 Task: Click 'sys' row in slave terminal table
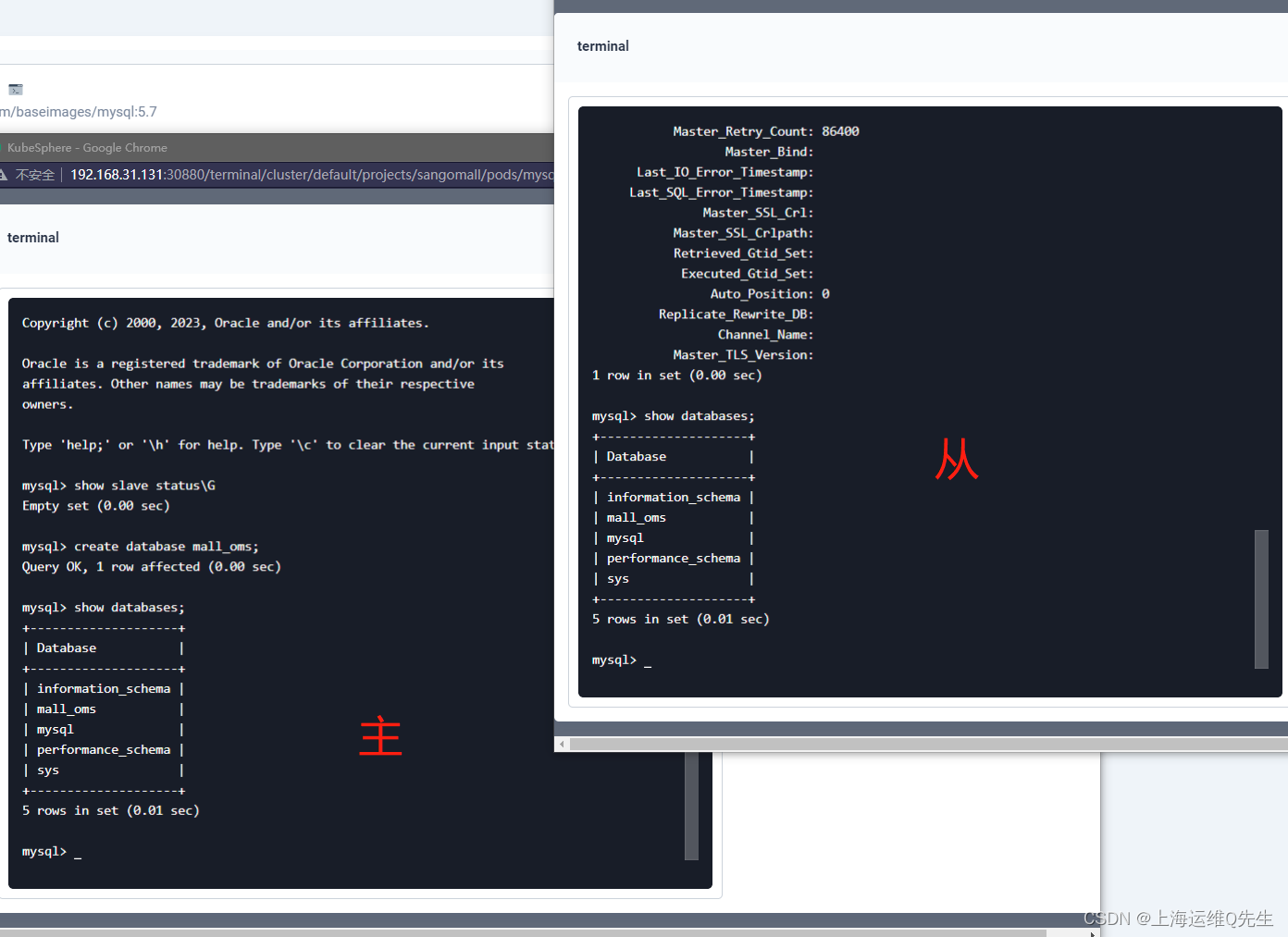(674, 579)
